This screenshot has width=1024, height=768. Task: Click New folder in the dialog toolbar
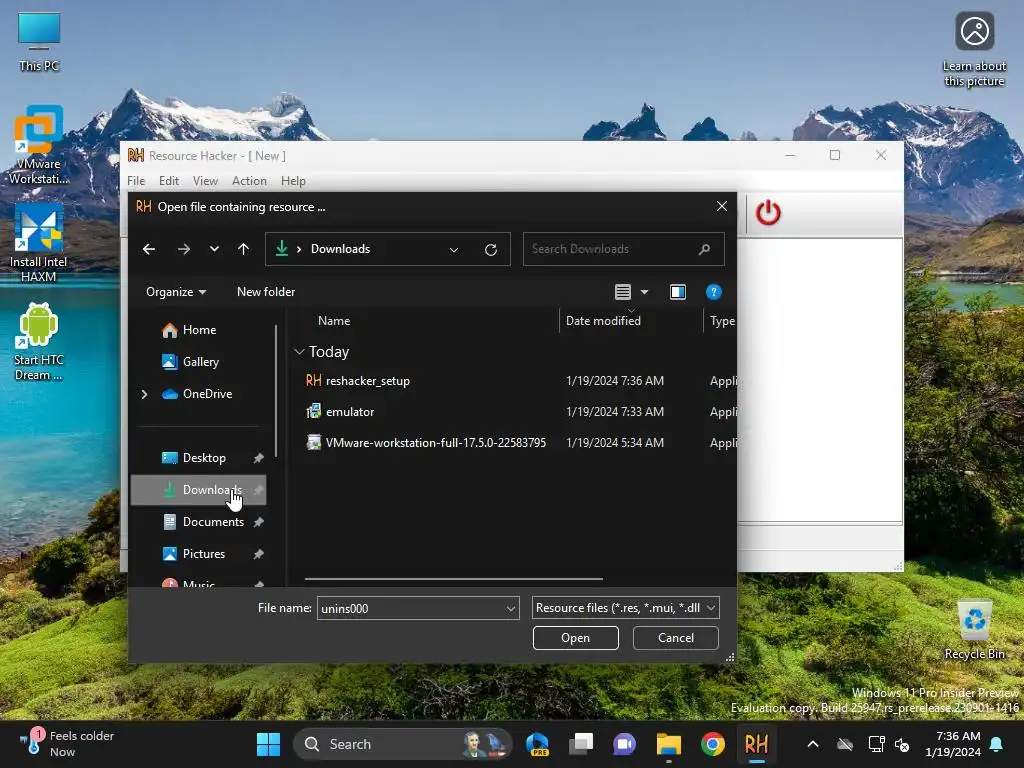coord(266,292)
